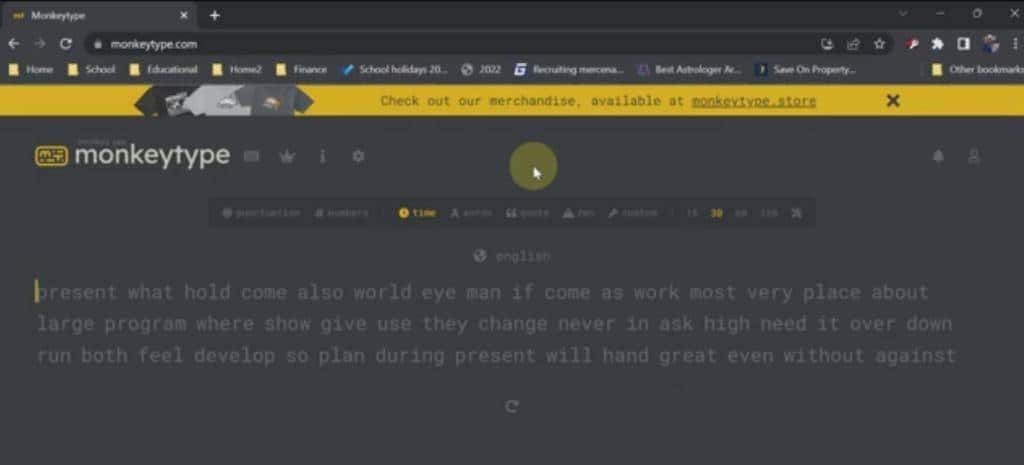Dismiss the merchandise banner

pos(893,101)
